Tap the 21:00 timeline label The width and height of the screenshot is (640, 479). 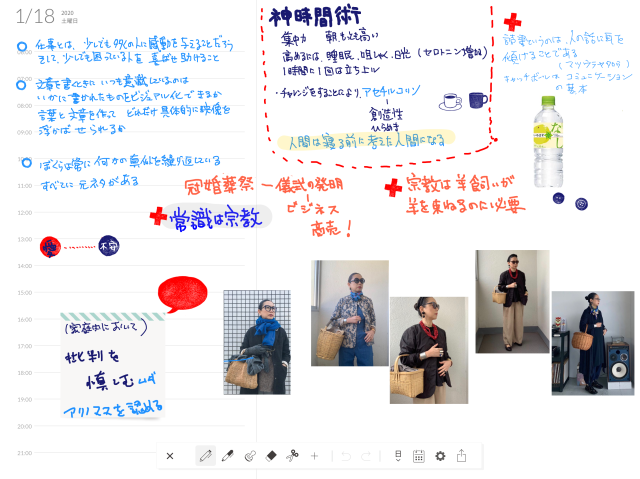(x=24, y=453)
